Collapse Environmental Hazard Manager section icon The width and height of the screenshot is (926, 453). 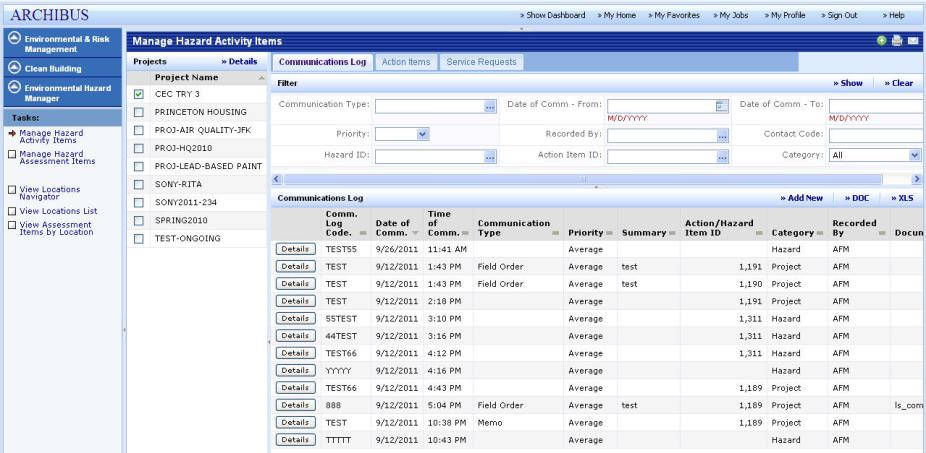(15, 88)
